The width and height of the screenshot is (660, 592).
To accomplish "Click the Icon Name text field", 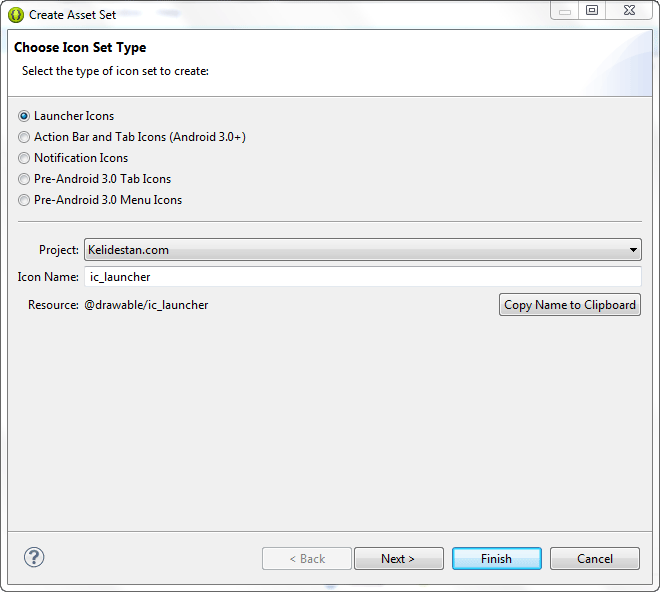I will 363,277.
